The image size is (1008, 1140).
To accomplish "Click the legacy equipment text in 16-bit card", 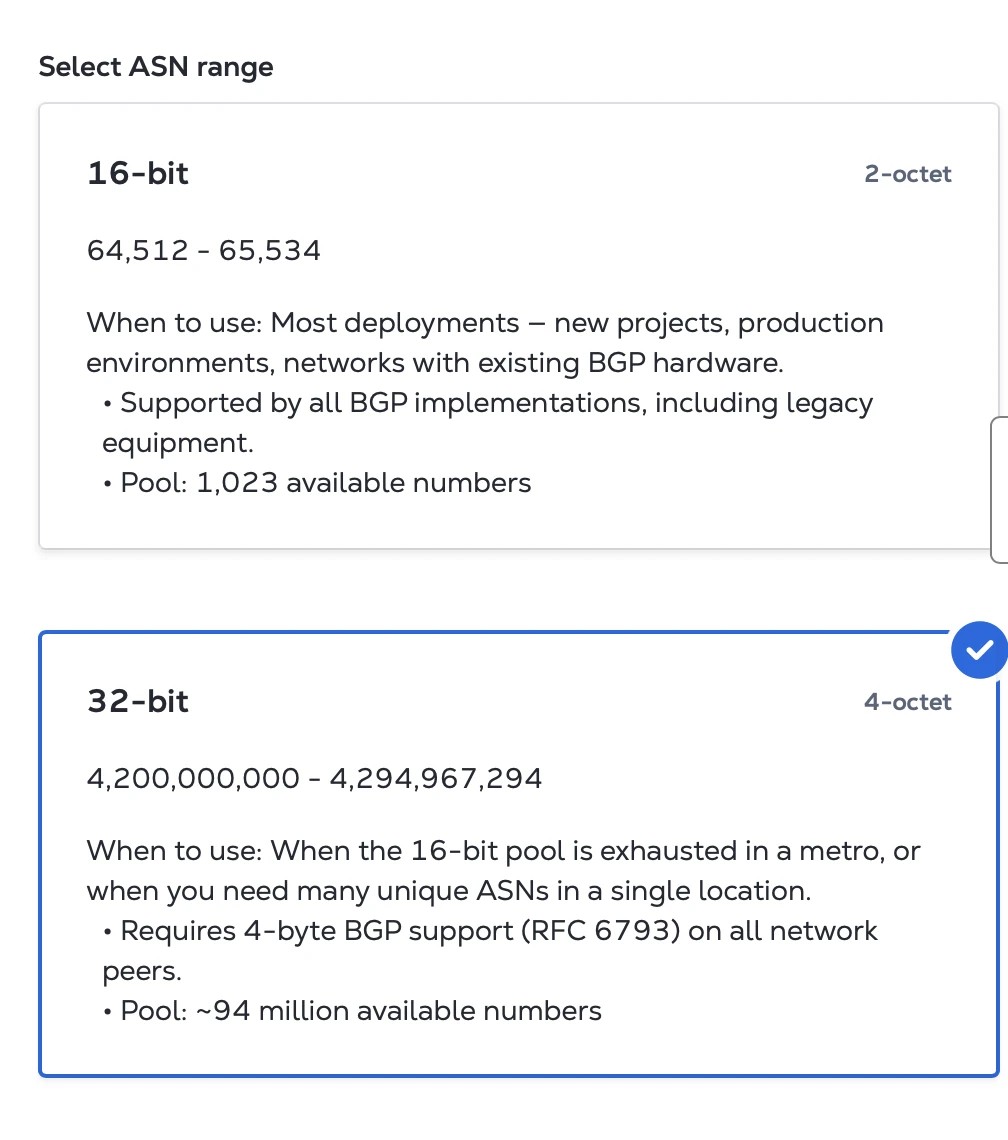I will pyautogui.click(x=487, y=422).
